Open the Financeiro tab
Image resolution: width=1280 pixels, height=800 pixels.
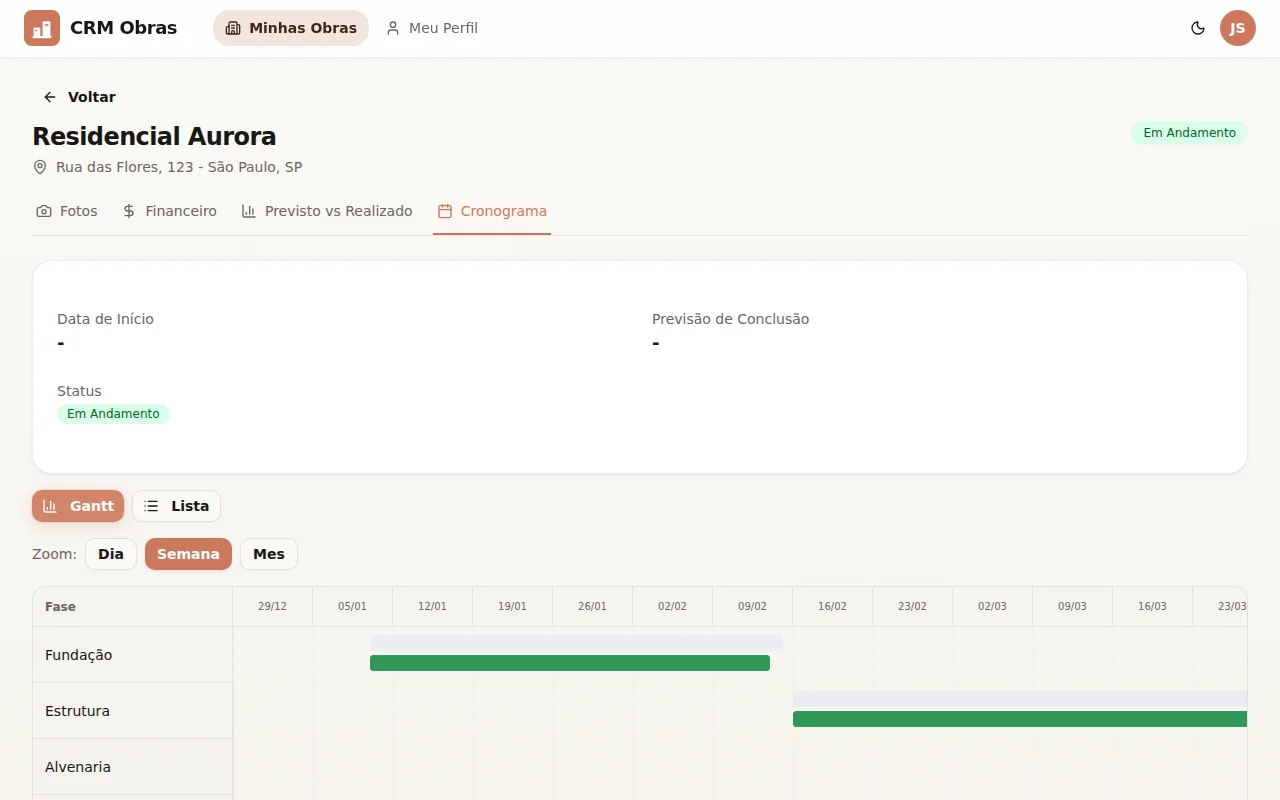click(x=169, y=211)
